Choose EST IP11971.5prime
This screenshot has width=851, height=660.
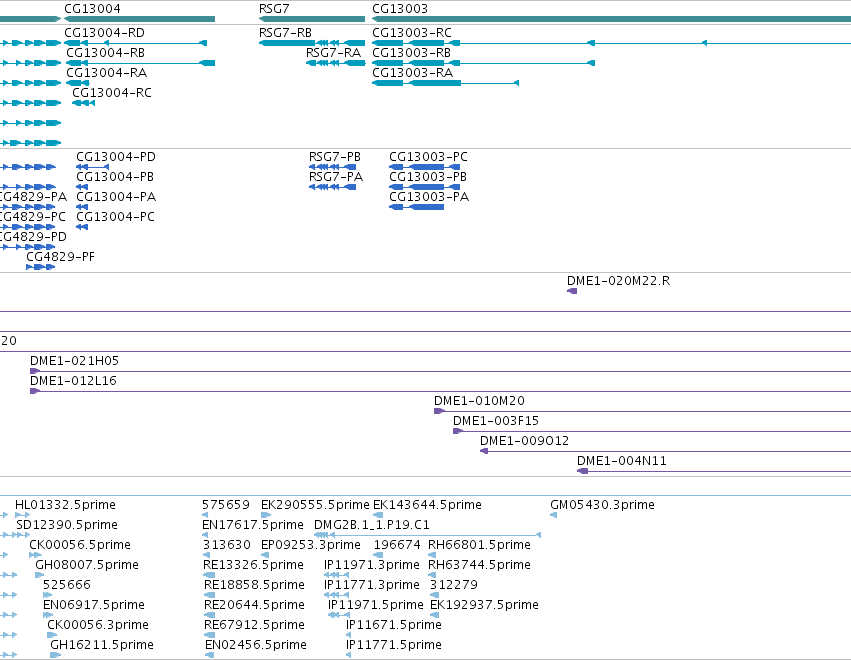point(339,615)
